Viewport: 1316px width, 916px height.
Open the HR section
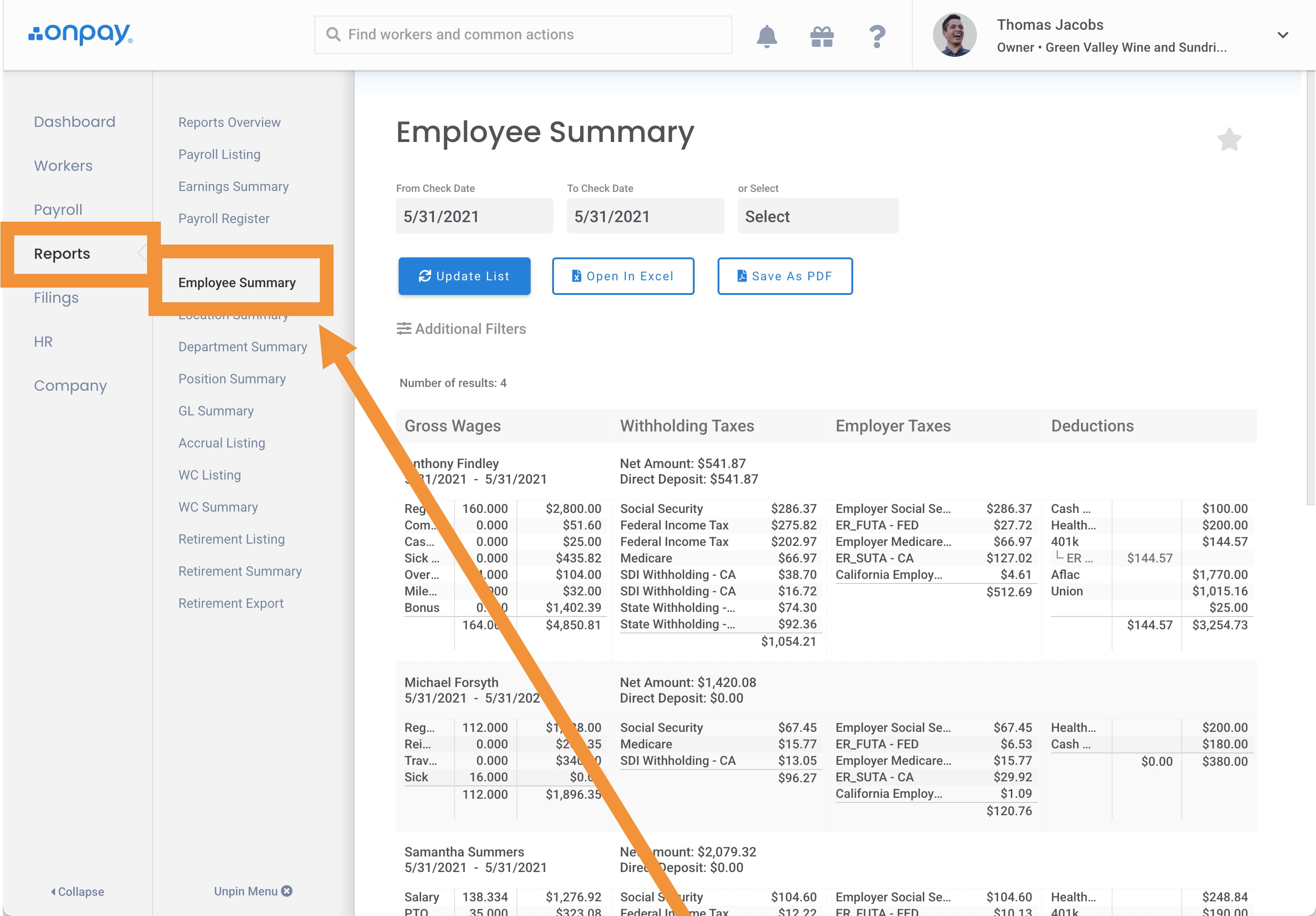pyautogui.click(x=43, y=341)
